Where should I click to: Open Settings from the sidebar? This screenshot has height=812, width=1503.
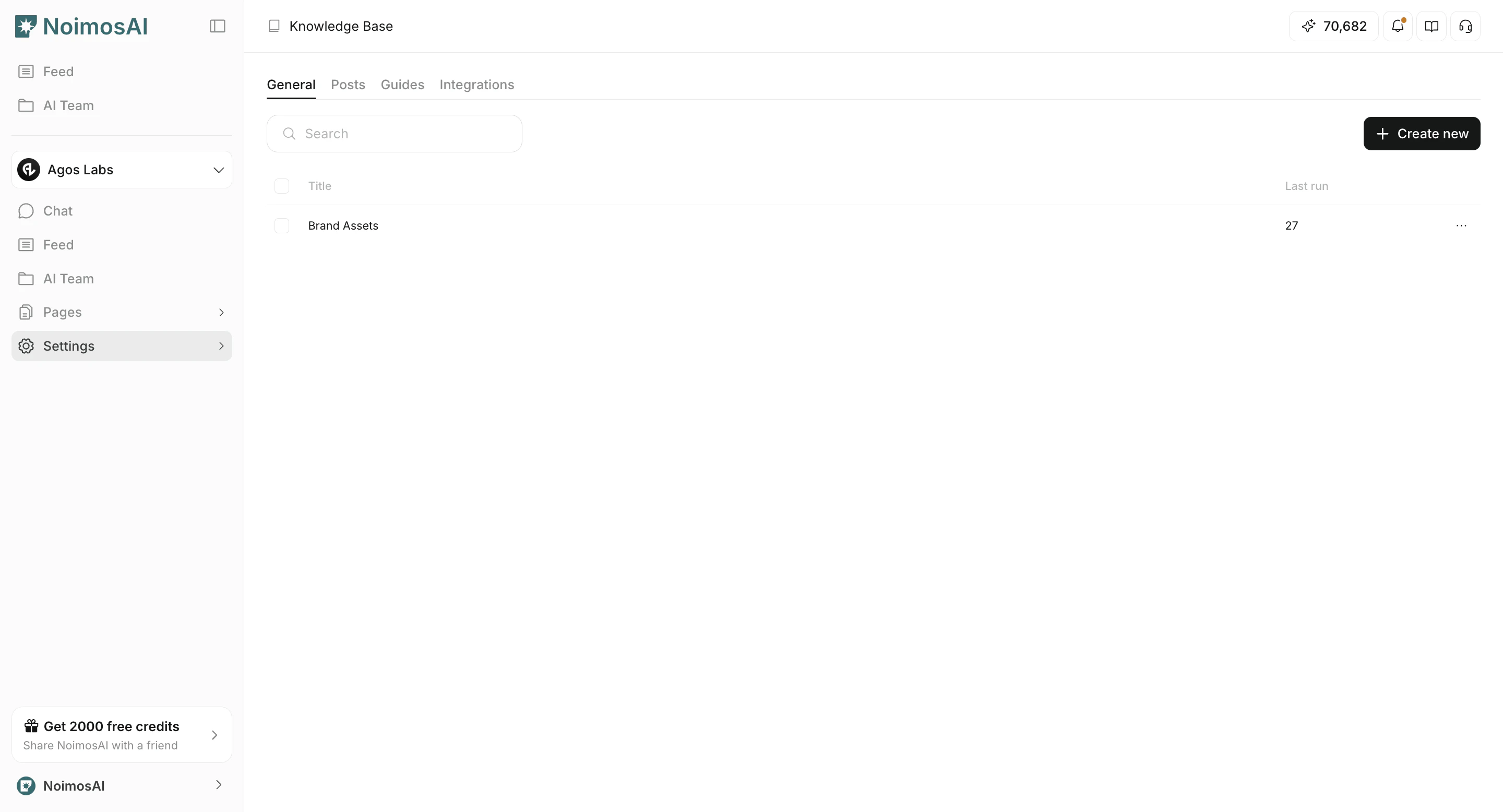(69, 345)
